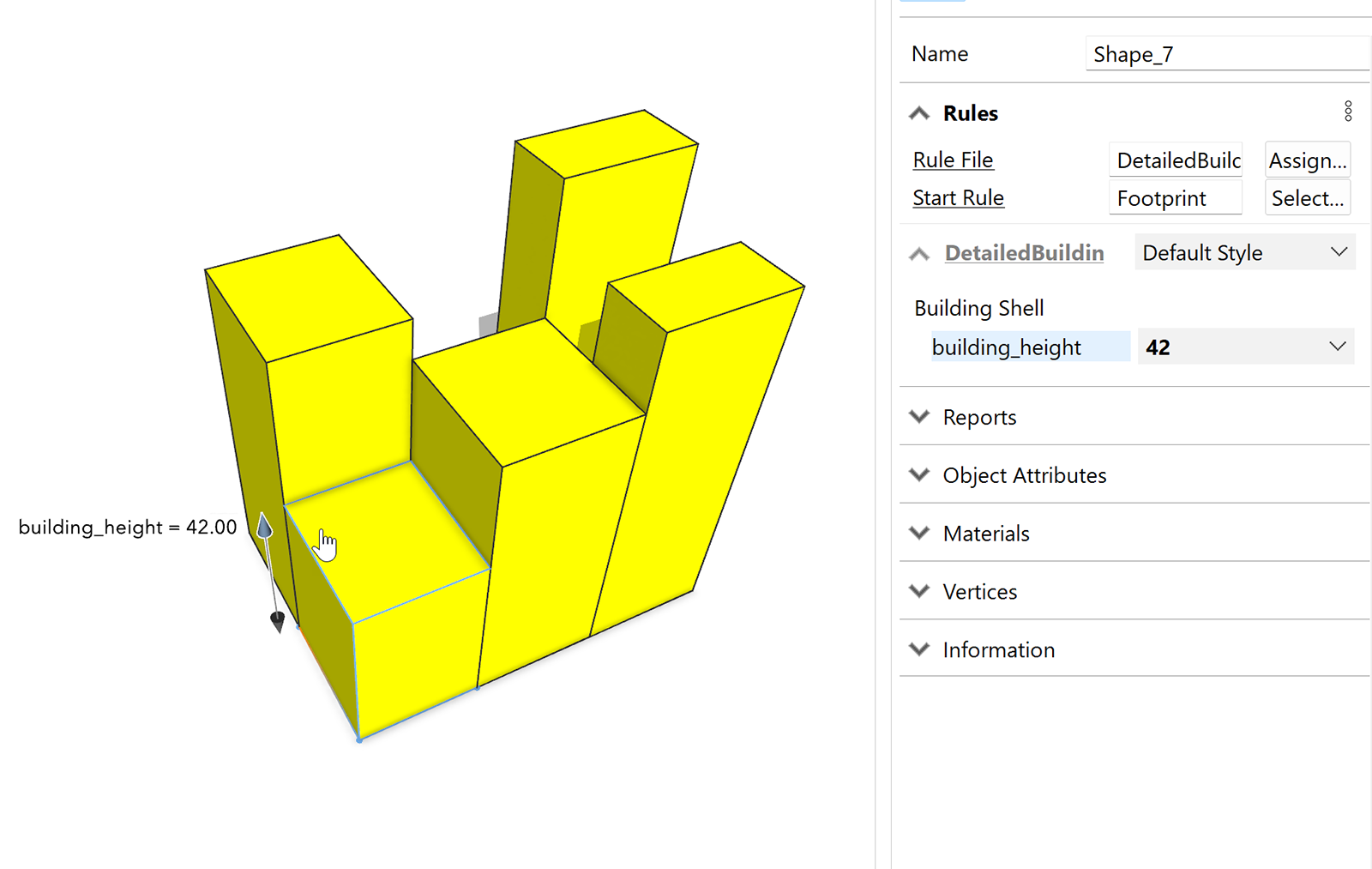1372x869 pixels.
Task: Select the building_height attribute label in the panel
Action: tap(1007, 347)
